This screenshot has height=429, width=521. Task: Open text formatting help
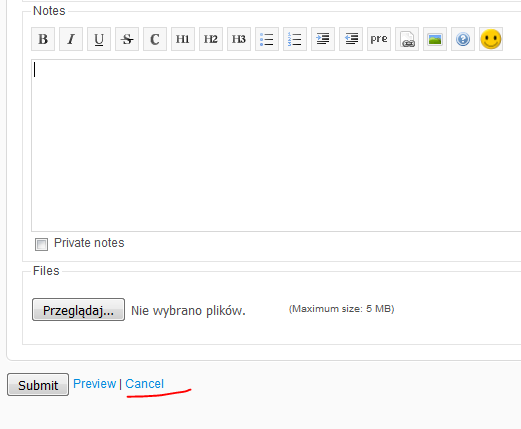click(463, 39)
